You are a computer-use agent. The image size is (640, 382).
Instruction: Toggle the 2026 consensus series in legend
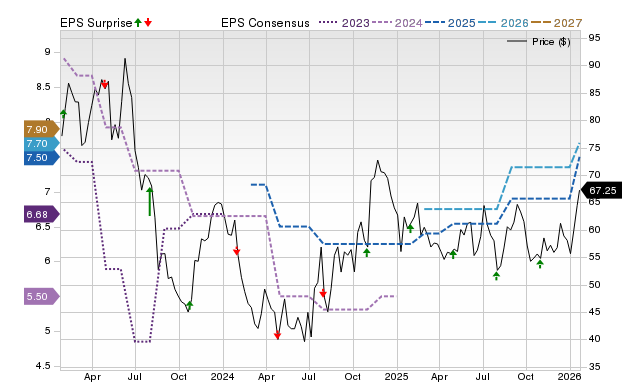pos(503,23)
